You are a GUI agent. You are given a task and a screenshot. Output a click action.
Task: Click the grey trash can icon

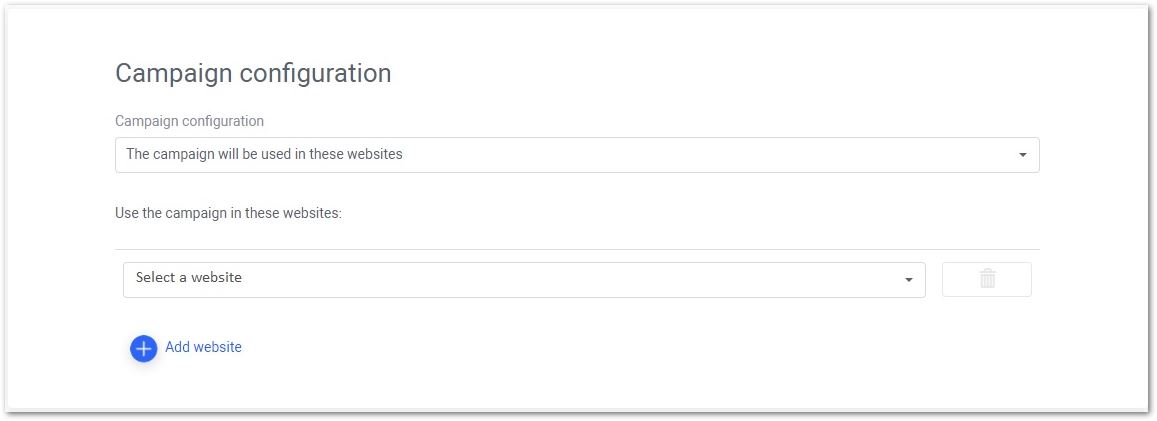coord(987,279)
